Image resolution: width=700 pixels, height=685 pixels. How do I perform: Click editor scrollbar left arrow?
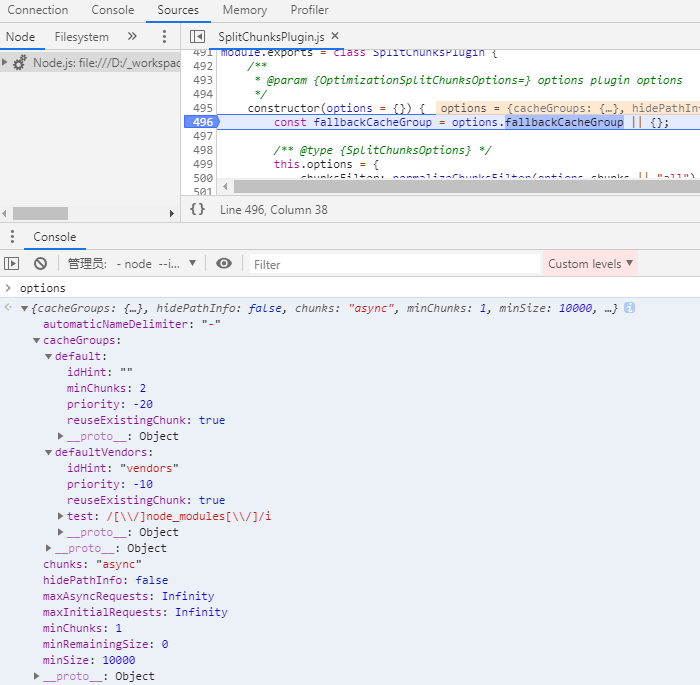(225, 186)
